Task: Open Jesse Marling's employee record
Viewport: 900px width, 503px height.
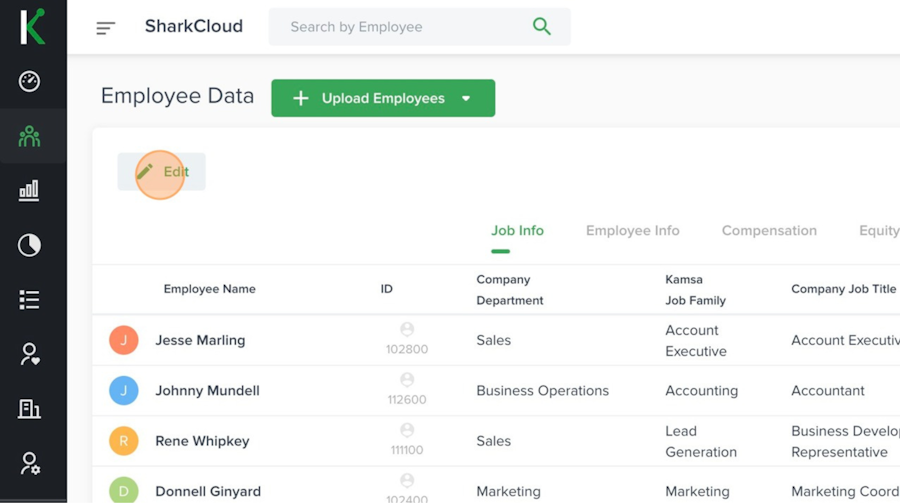Action: click(200, 340)
